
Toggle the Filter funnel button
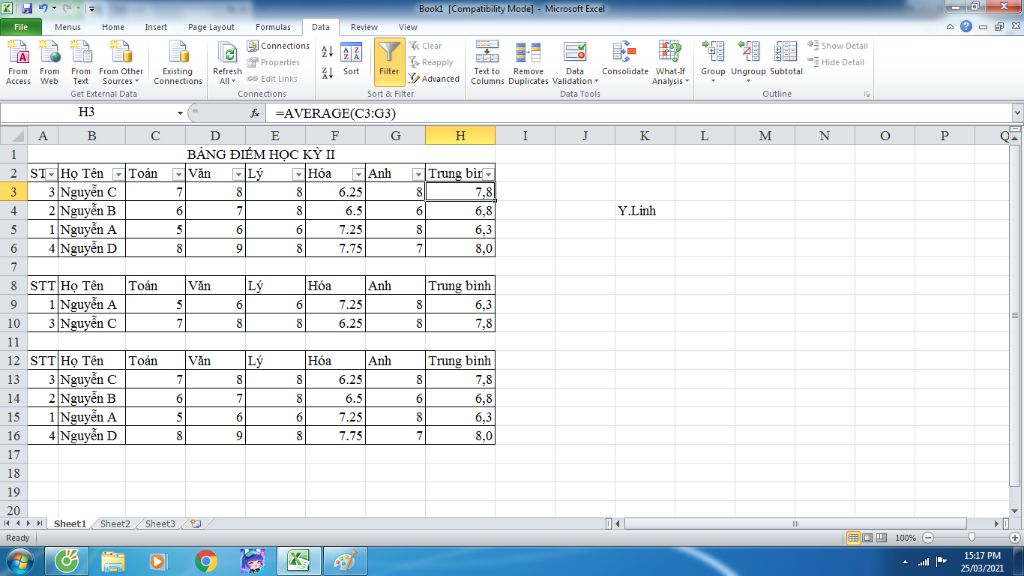point(389,61)
